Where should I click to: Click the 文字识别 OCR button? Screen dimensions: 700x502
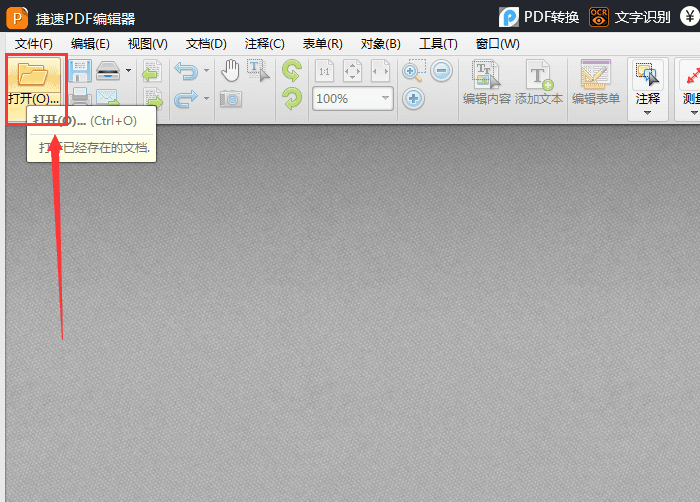pyautogui.click(x=630, y=17)
